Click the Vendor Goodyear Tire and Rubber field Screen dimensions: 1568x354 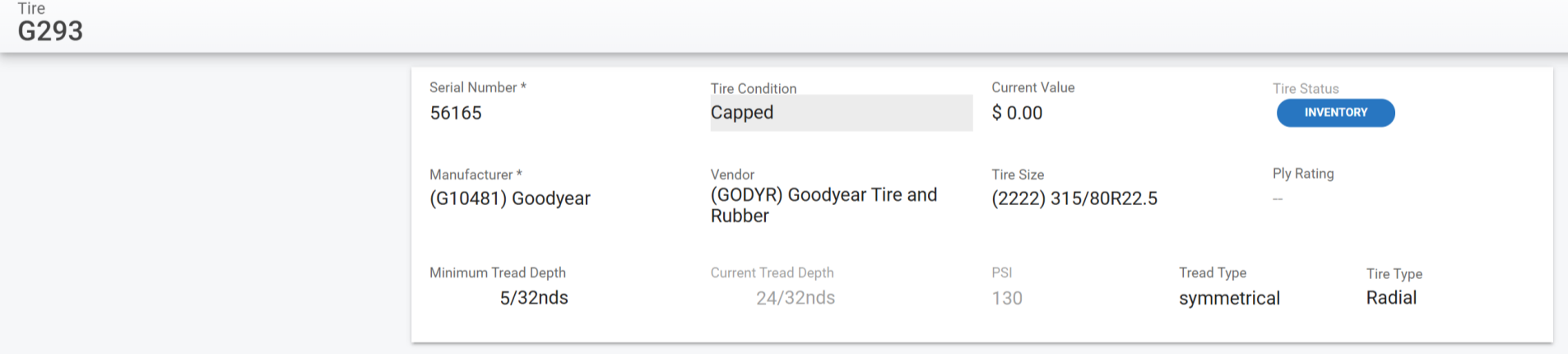[823, 205]
